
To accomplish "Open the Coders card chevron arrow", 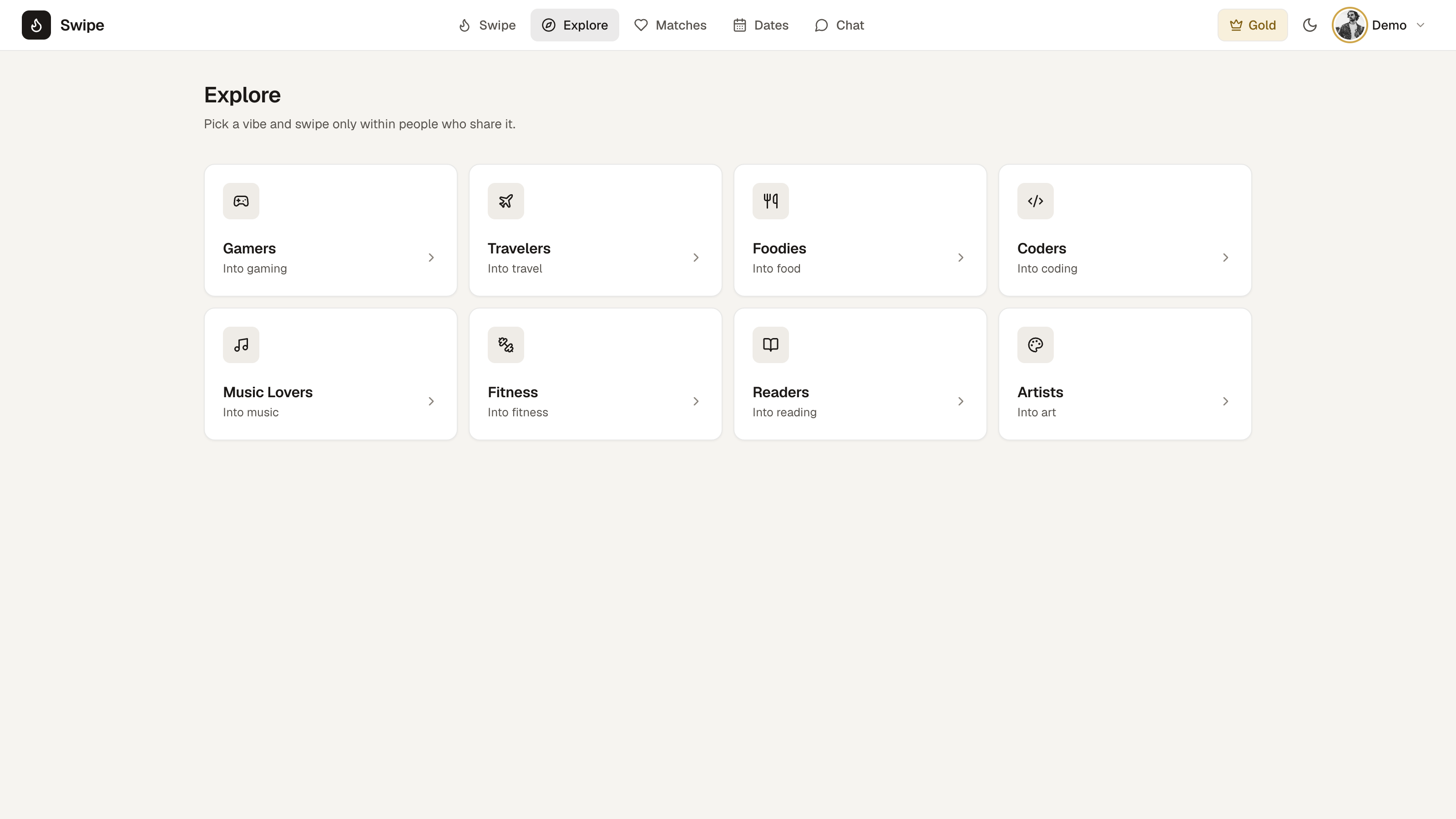I will pyautogui.click(x=1225, y=258).
